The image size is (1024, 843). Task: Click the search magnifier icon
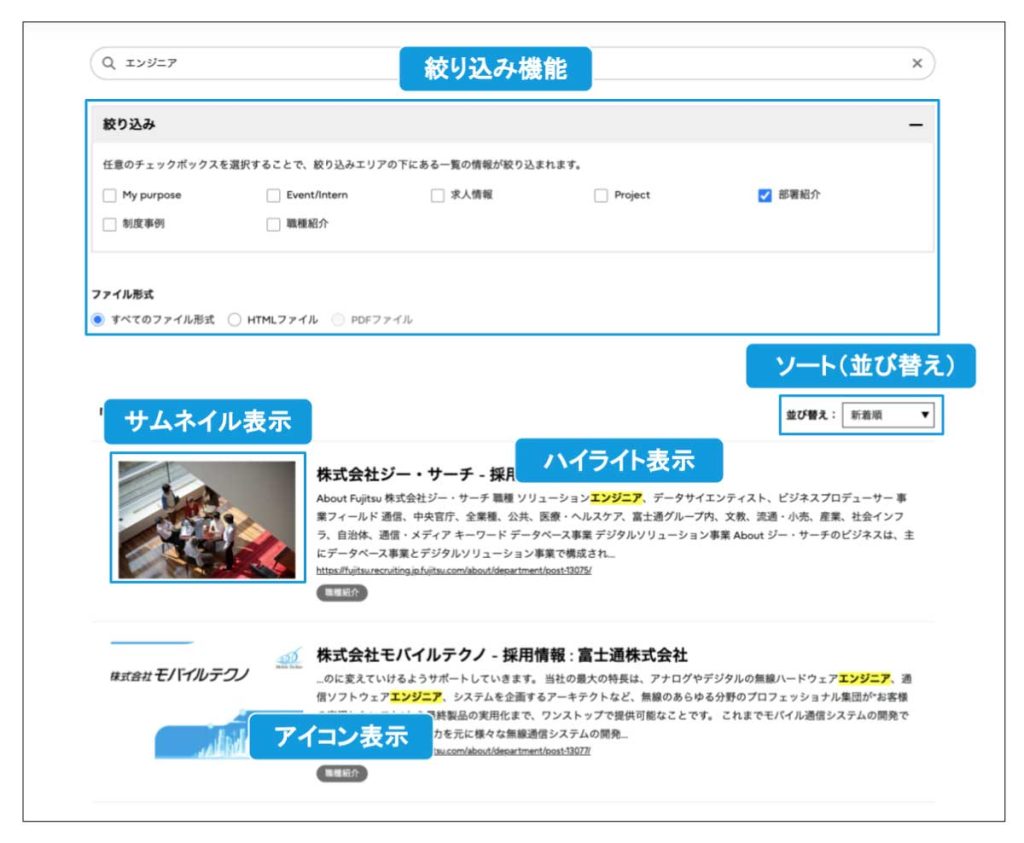108,63
